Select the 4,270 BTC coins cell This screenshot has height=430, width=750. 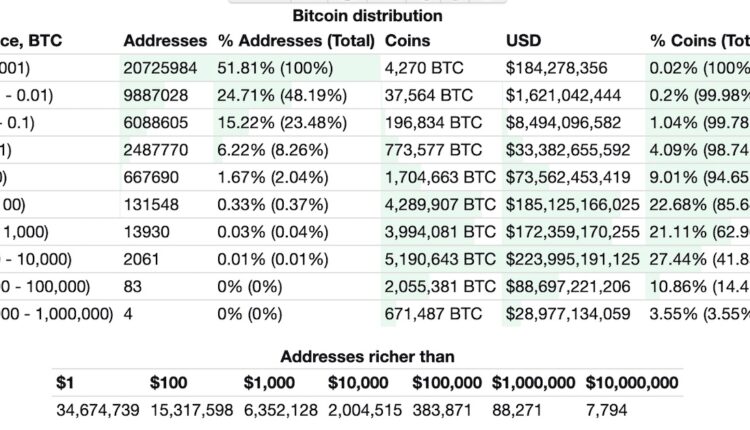coord(418,68)
